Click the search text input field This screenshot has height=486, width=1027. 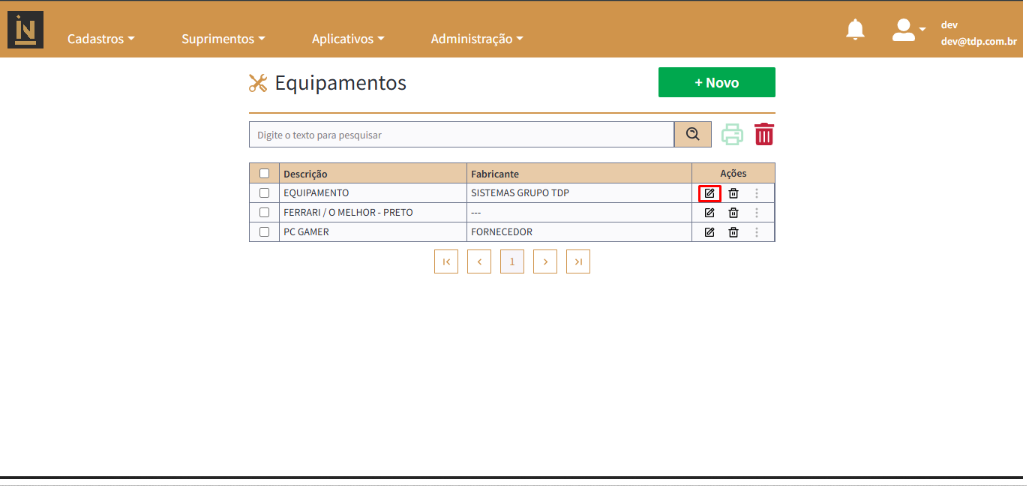[x=462, y=135]
